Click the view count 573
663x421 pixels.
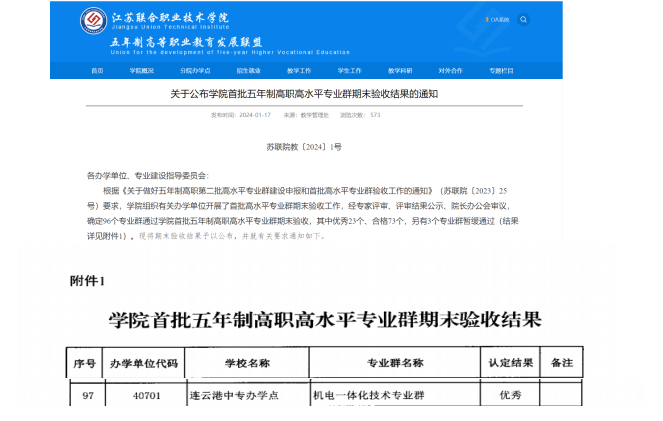coord(375,115)
